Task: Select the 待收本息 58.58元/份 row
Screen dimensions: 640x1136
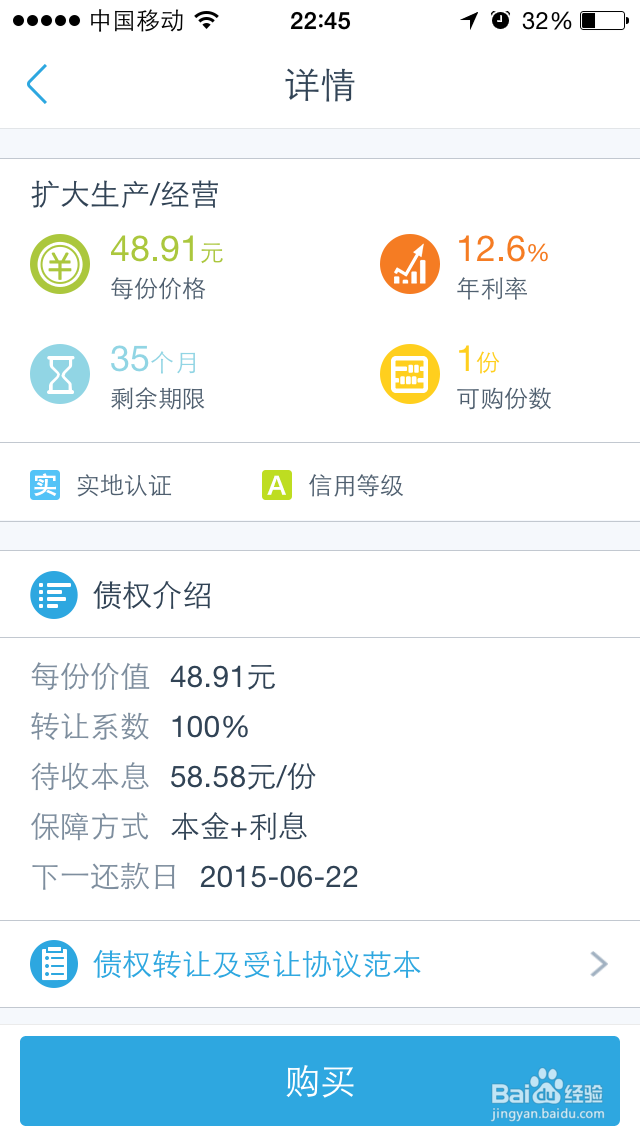Action: [x=174, y=777]
